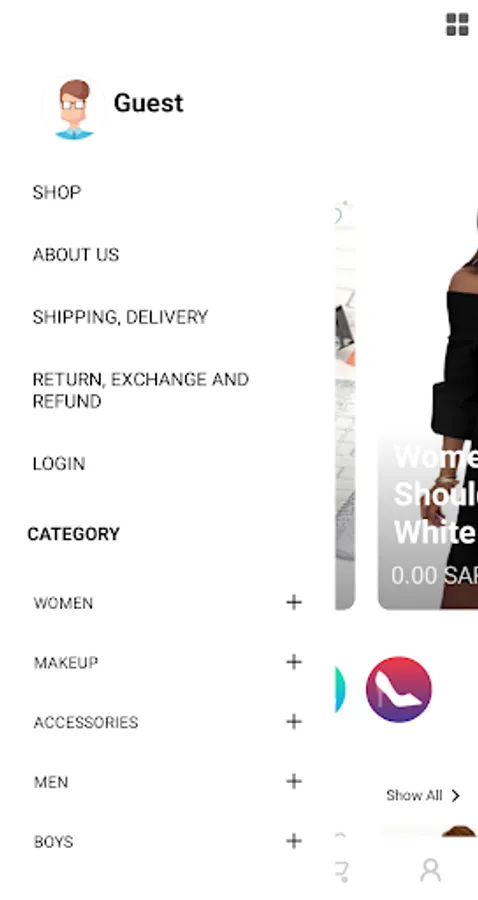478x900 pixels.
Task: Tap the Guest username label
Action: (149, 103)
